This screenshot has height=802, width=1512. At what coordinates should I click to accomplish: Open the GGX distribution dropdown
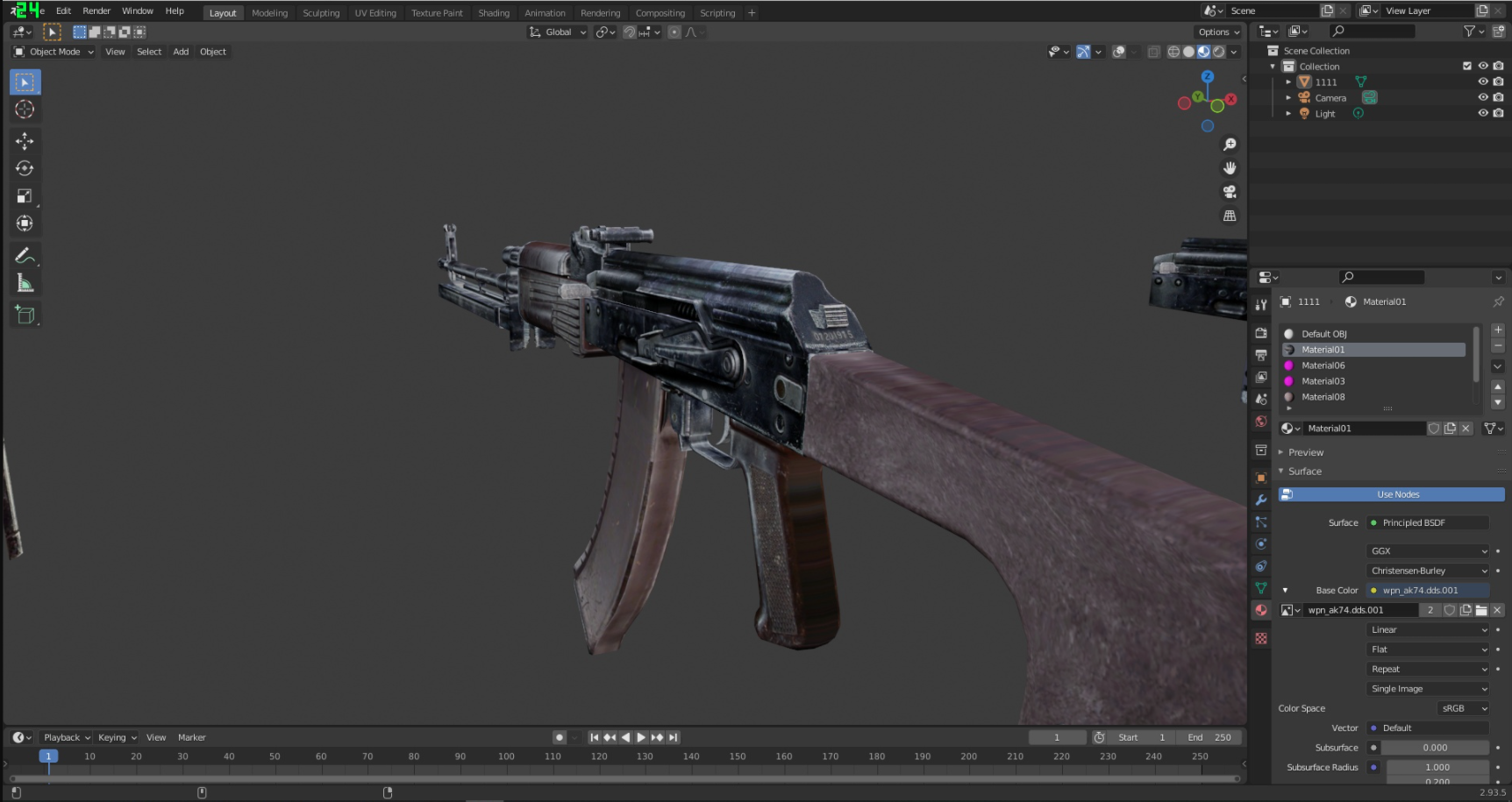click(x=1427, y=551)
